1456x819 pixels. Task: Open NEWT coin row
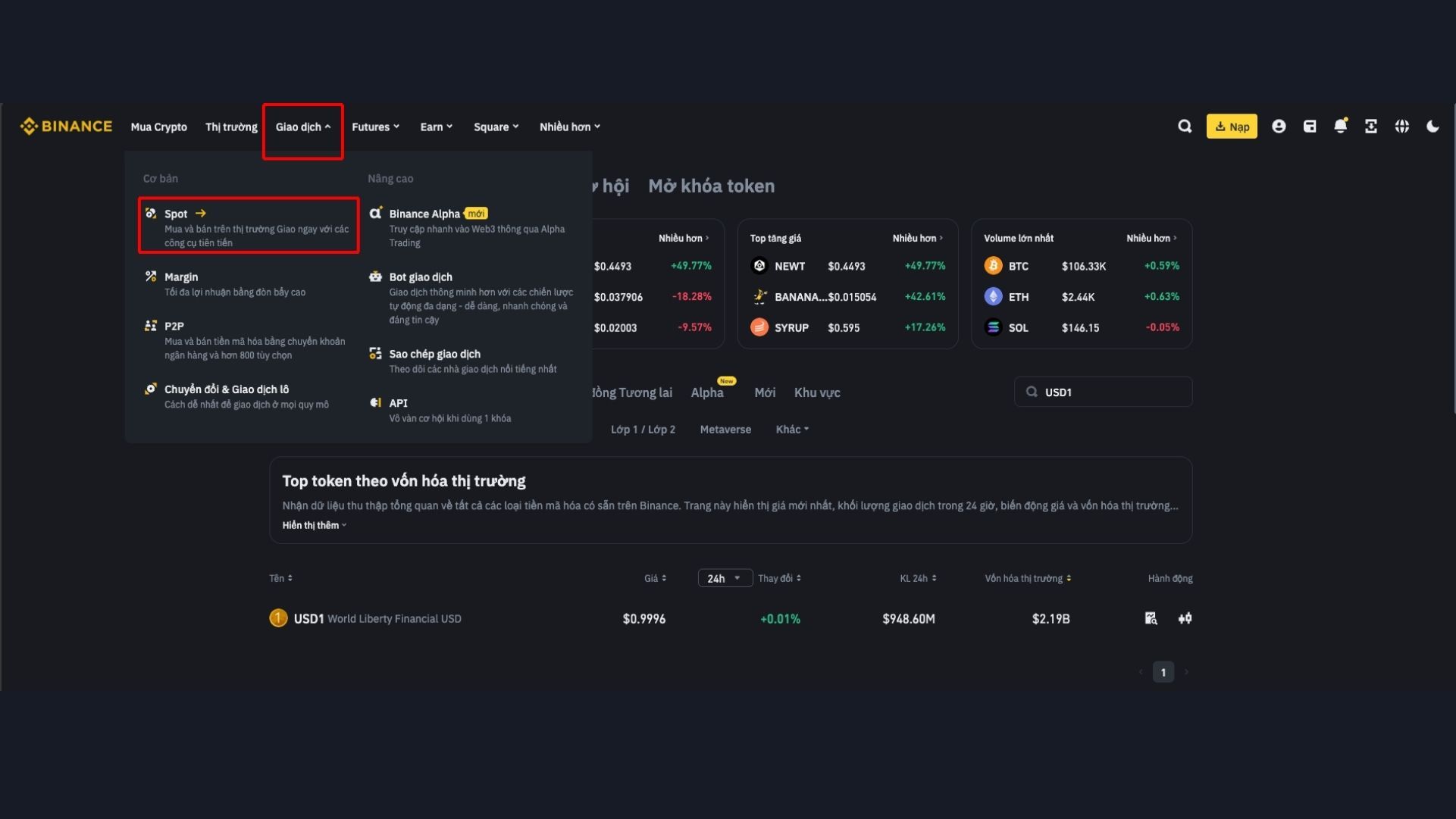(x=847, y=266)
